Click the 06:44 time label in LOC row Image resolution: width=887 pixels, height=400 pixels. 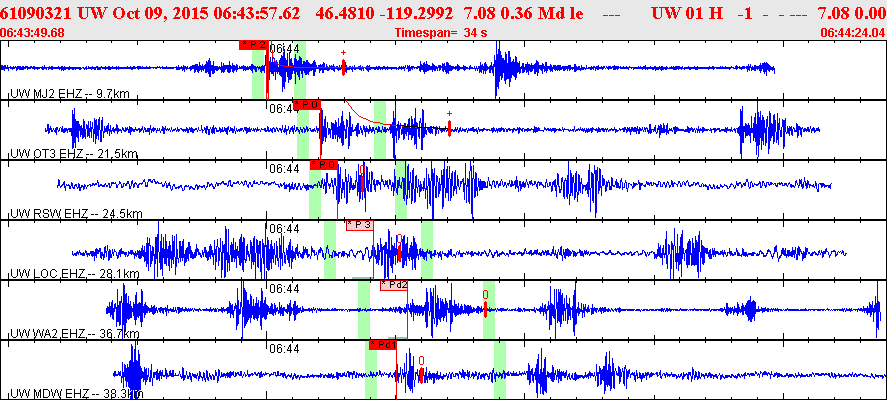(284, 229)
